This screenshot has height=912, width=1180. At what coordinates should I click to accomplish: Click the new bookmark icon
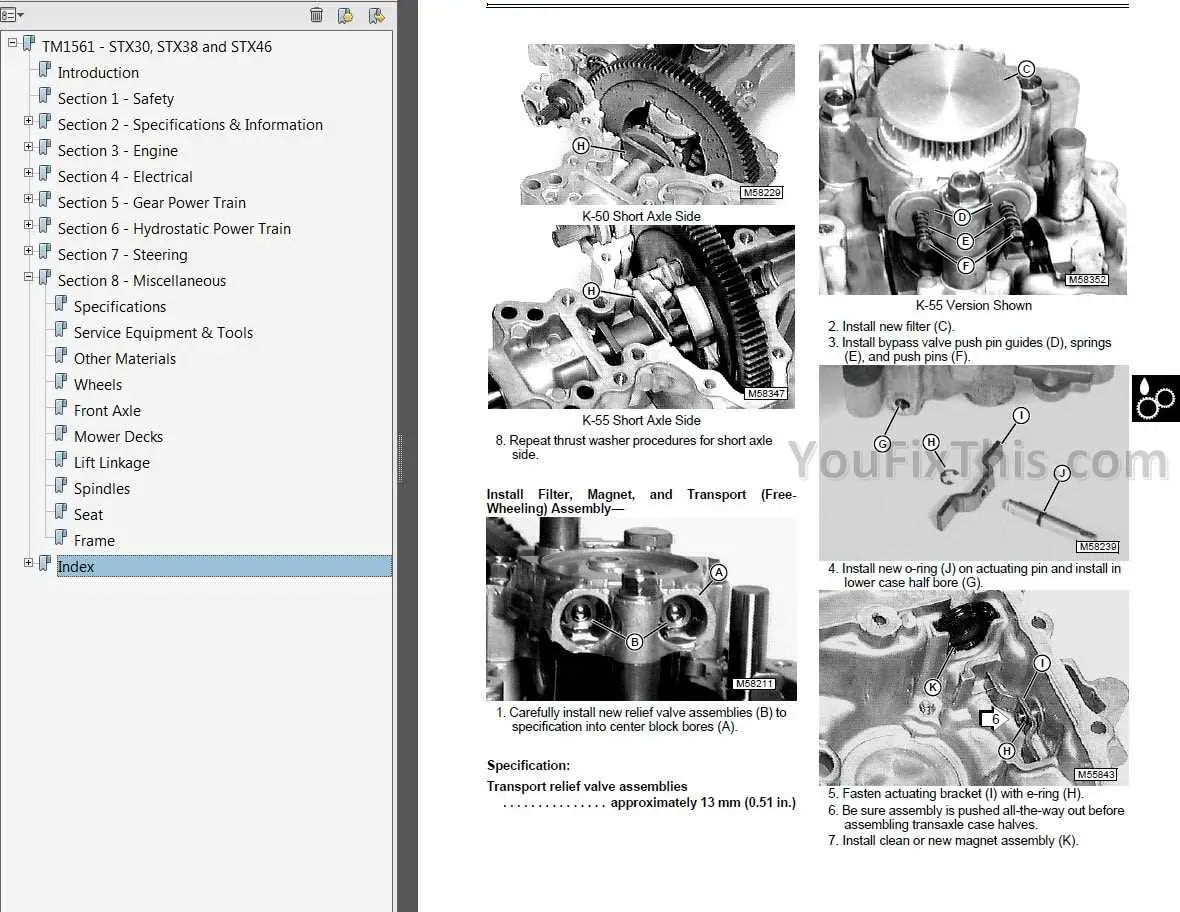click(345, 15)
